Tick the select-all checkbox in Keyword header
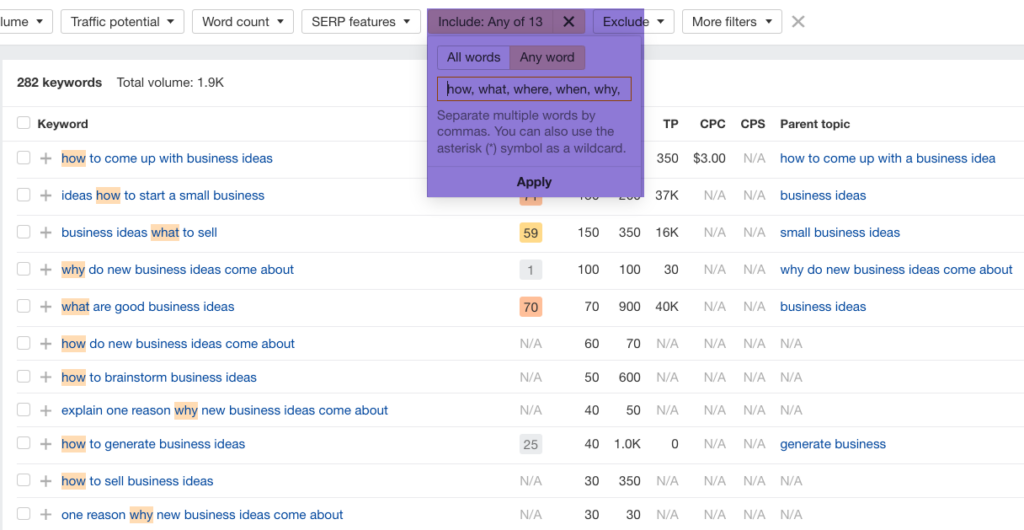Viewport: 1024px width, 530px height. pyautogui.click(x=23, y=124)
